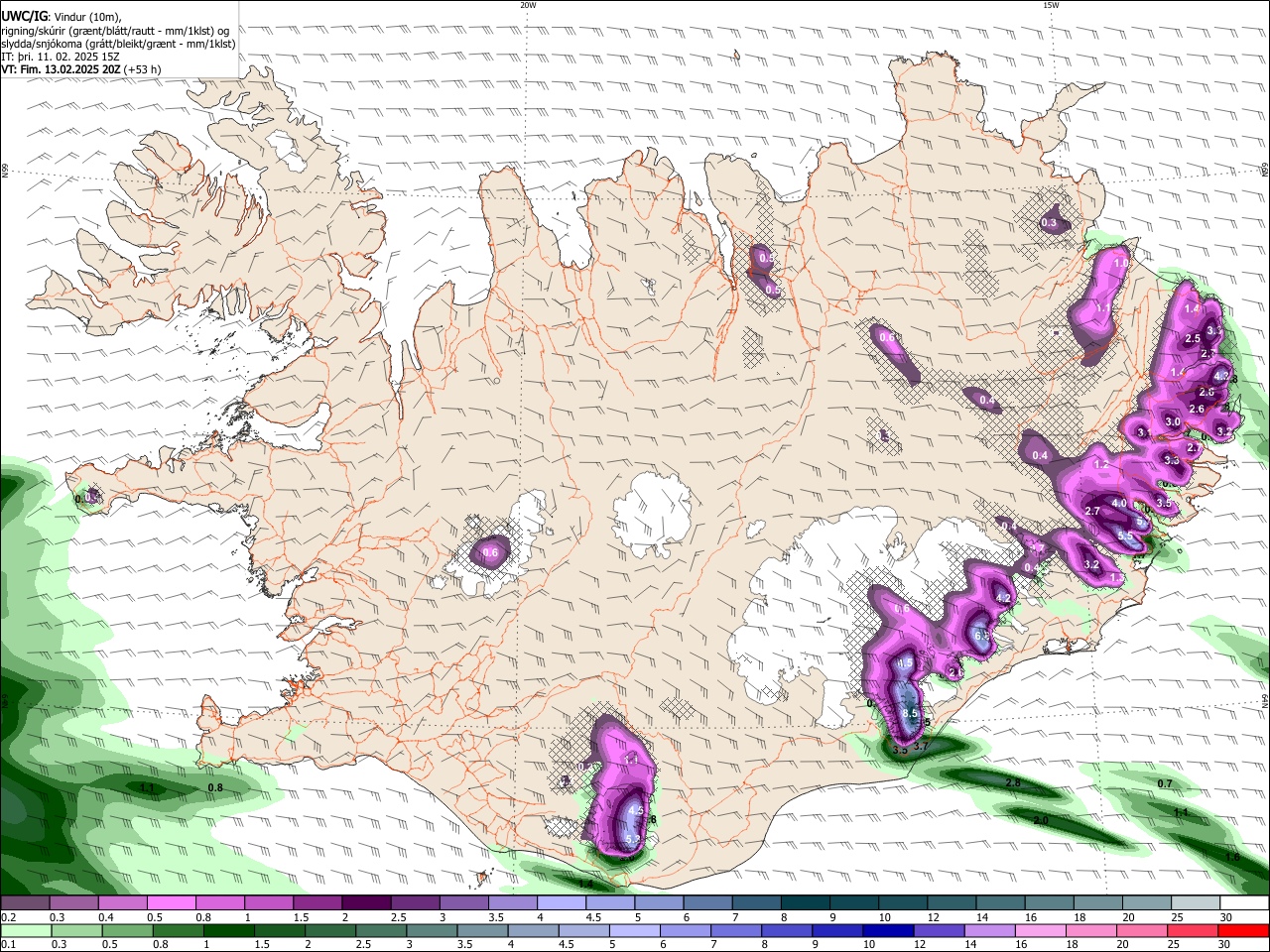Click the 15W longitude label
Viewport: 1270px width, 952px height.
click(x=1051, y=5)
